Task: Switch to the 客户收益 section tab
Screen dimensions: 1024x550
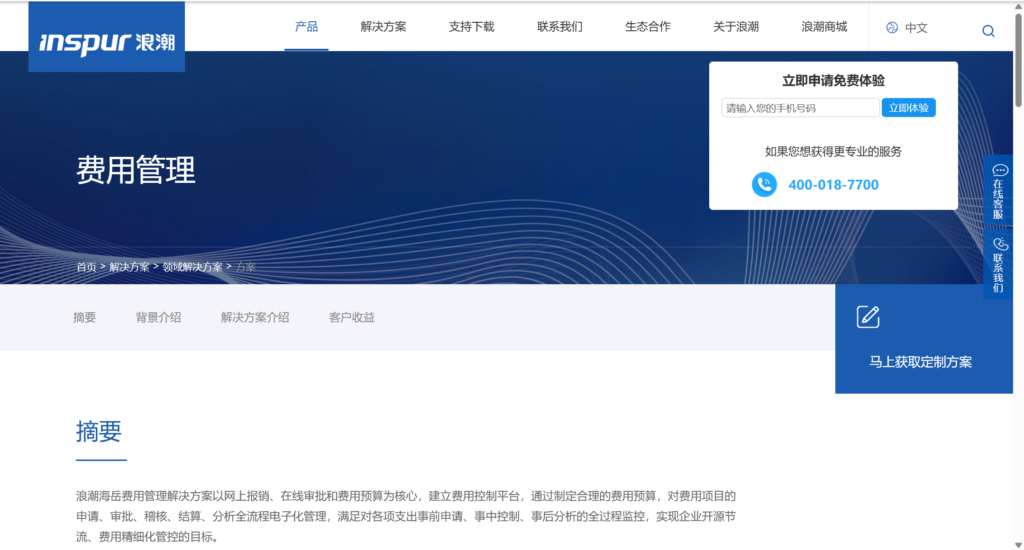Action: click(352, 317)
